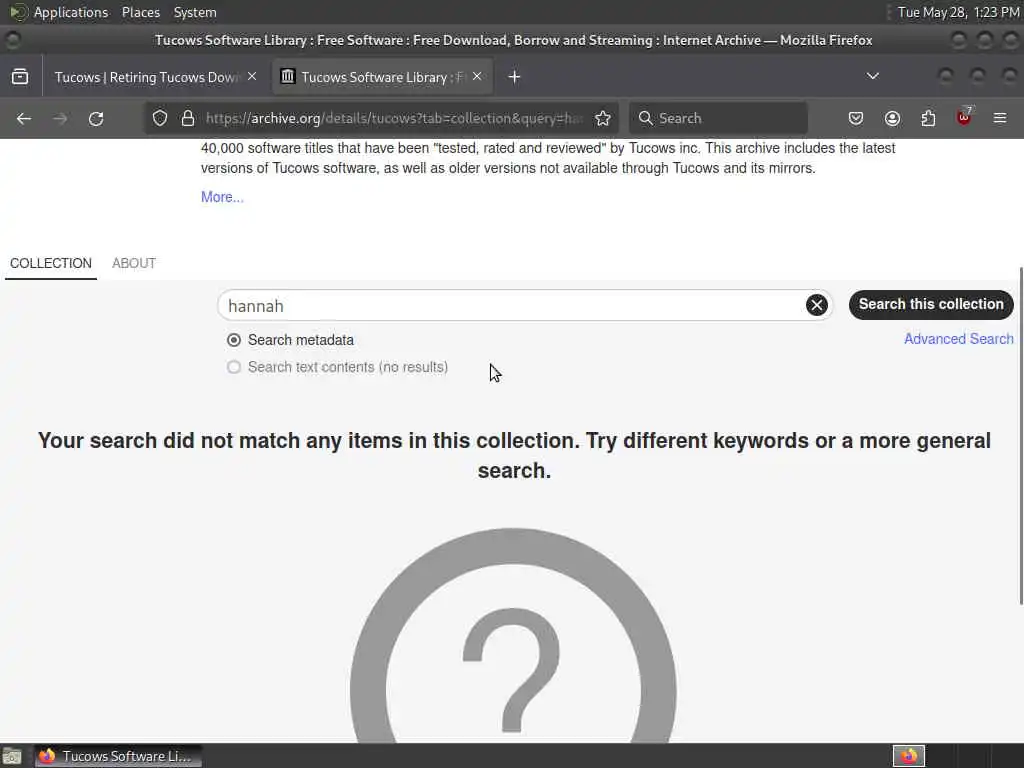The image size is (1024, 768).
Task: Expand description with More... link
Action: tap(222, 197)
